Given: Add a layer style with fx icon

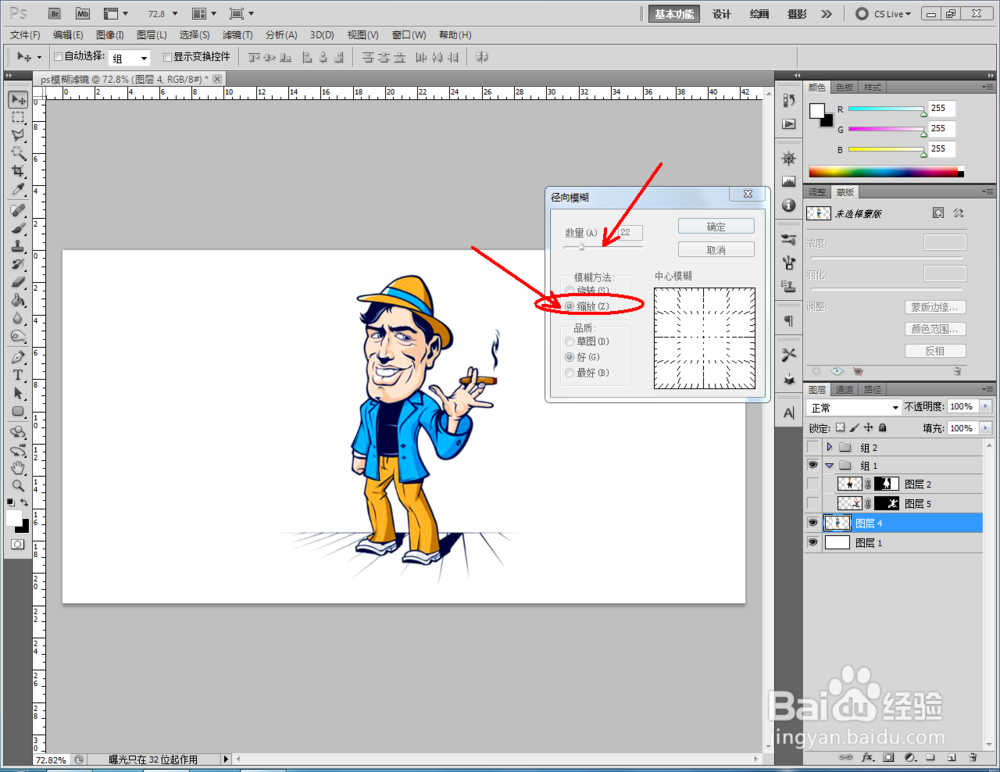Looking at the screenshot, I should pyautogui.click(x=867, y=757).
